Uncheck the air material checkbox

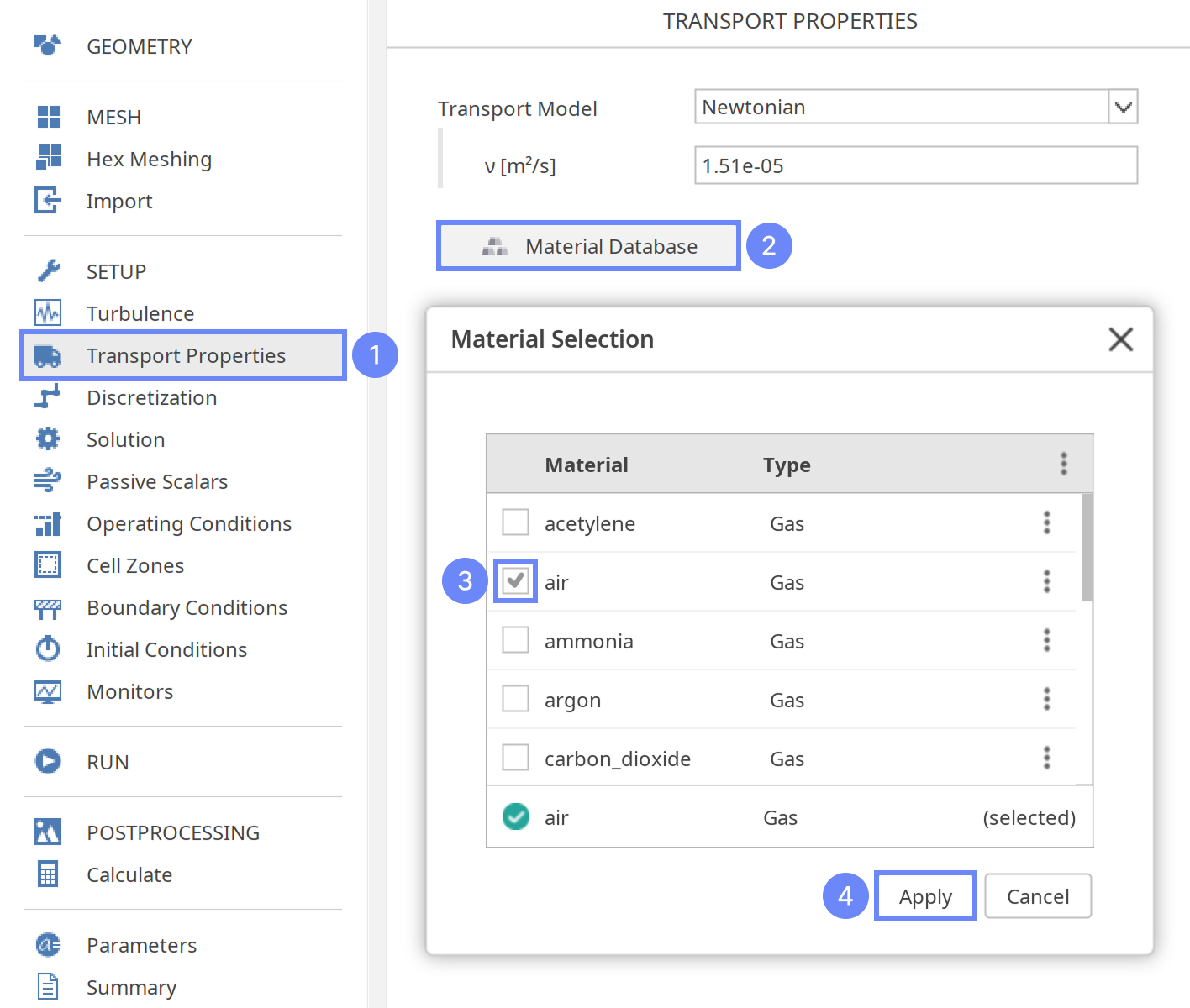click(515, 580)
